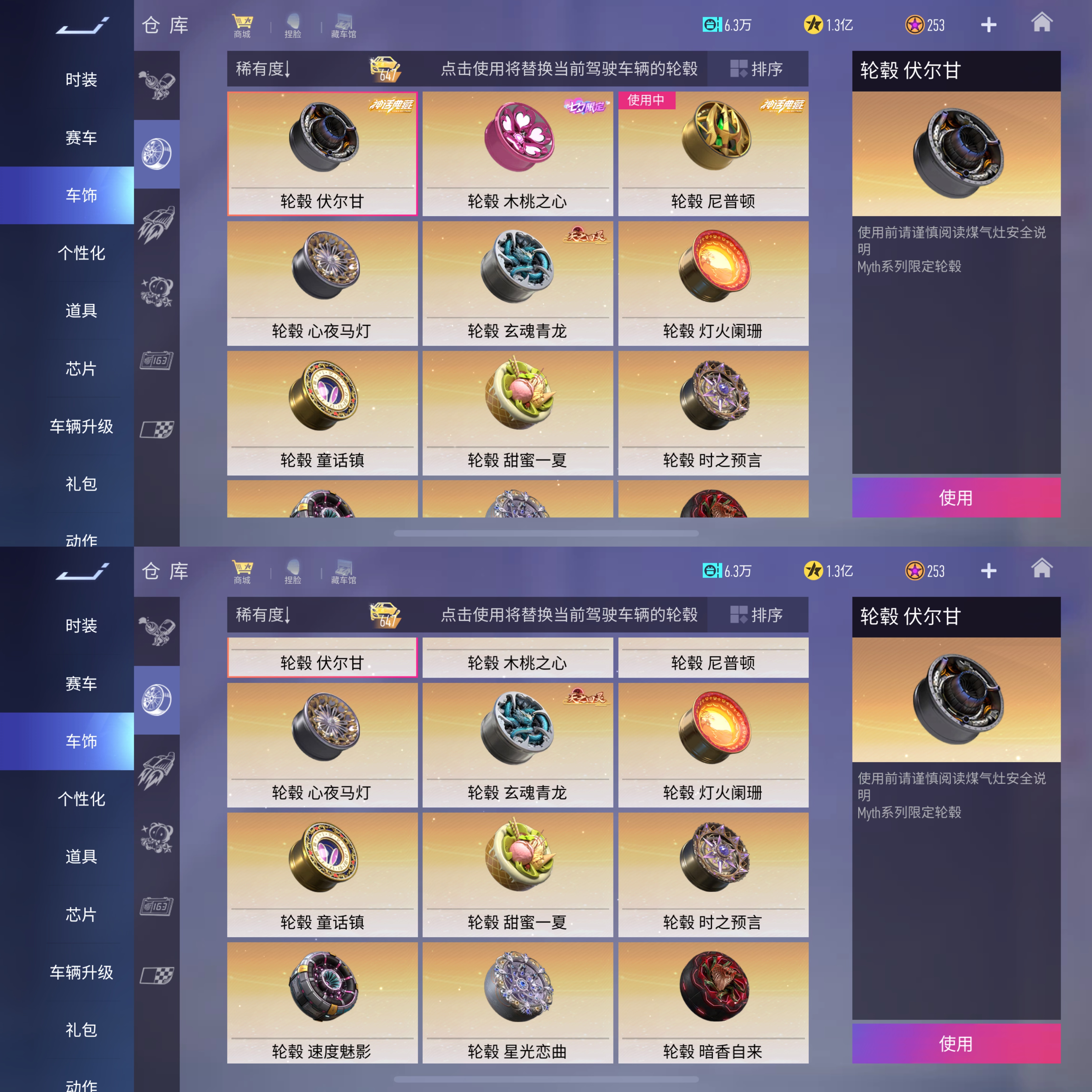The width and height of the screenshot is (1092, 1092).
Task: Open the 藏车馆 garage icon in upper header
Action: tap(343, 25)
